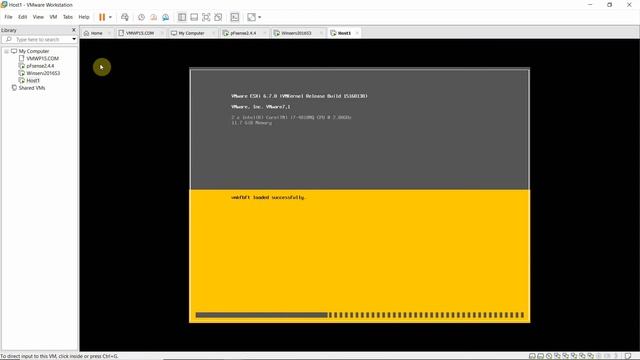The image size is (640, 360).
Task: Select VMWP15.COM in the library tree
Action: click(x=42, y=59)
